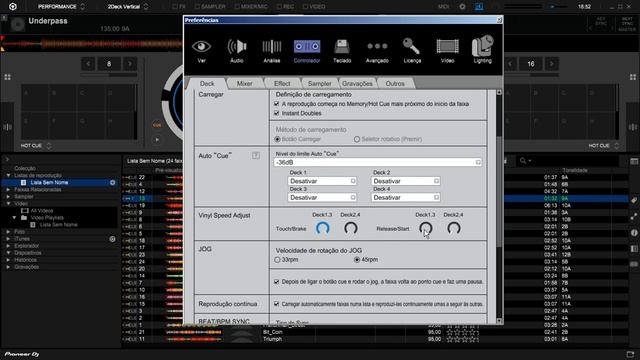Open the Áudio preferences category
This screenshot has width=640, height=360.
pos(237,51)
